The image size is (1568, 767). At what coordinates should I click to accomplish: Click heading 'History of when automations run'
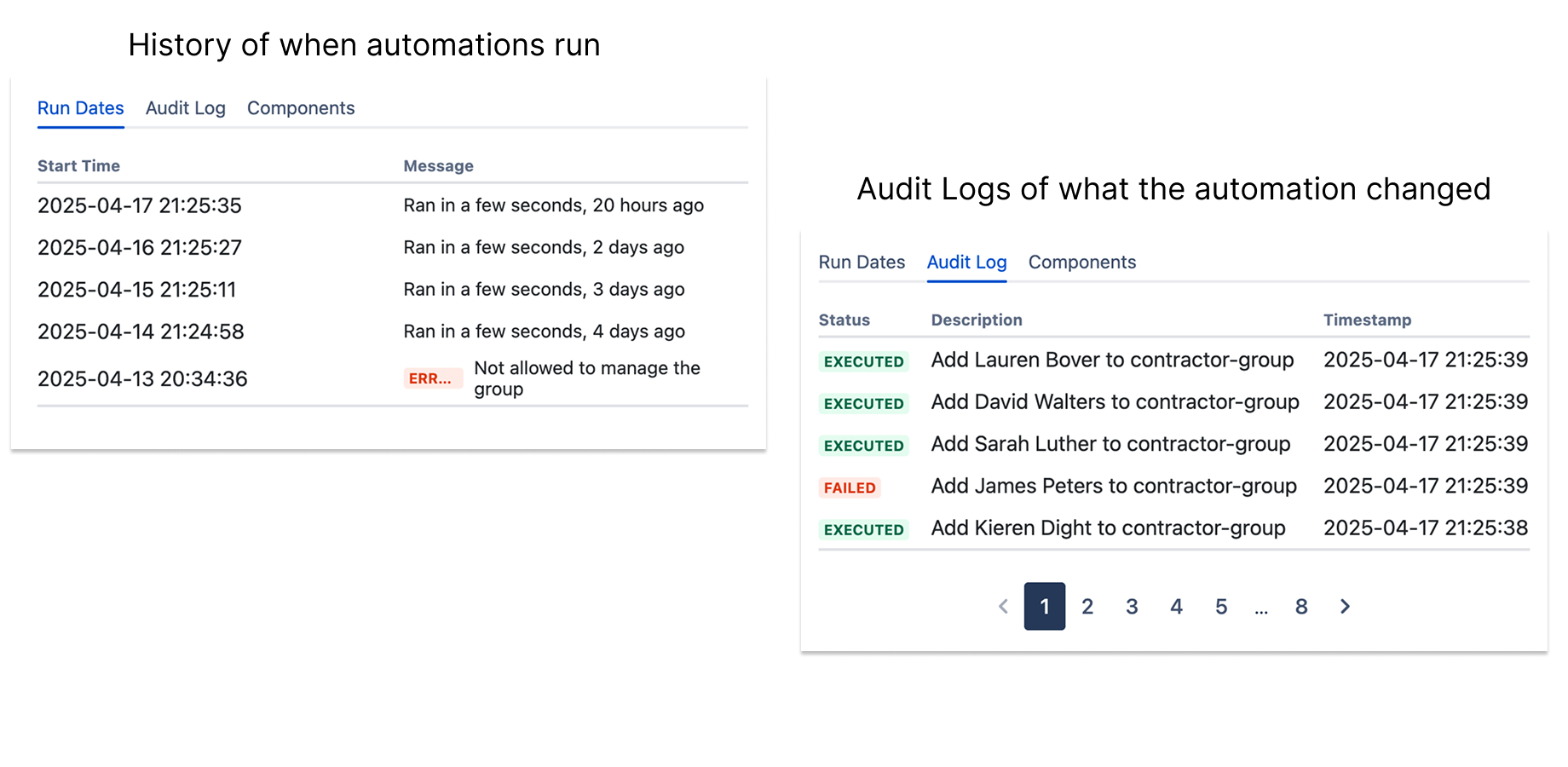pyautogui.click(x=364, y=45)
